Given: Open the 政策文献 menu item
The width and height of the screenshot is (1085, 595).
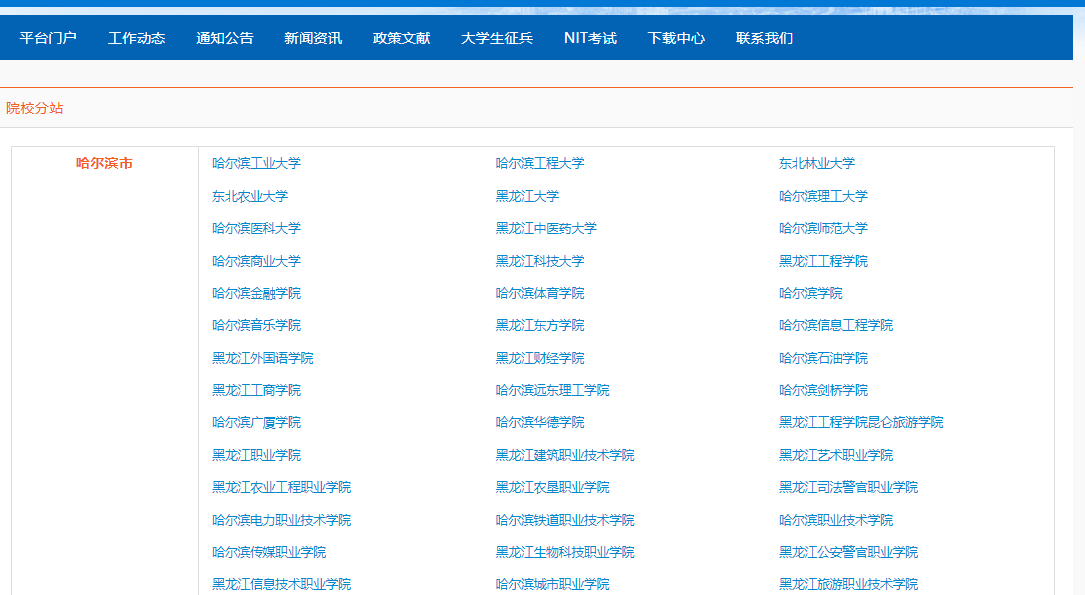Looking at the screenshot, I should click(x=401, y=38).
